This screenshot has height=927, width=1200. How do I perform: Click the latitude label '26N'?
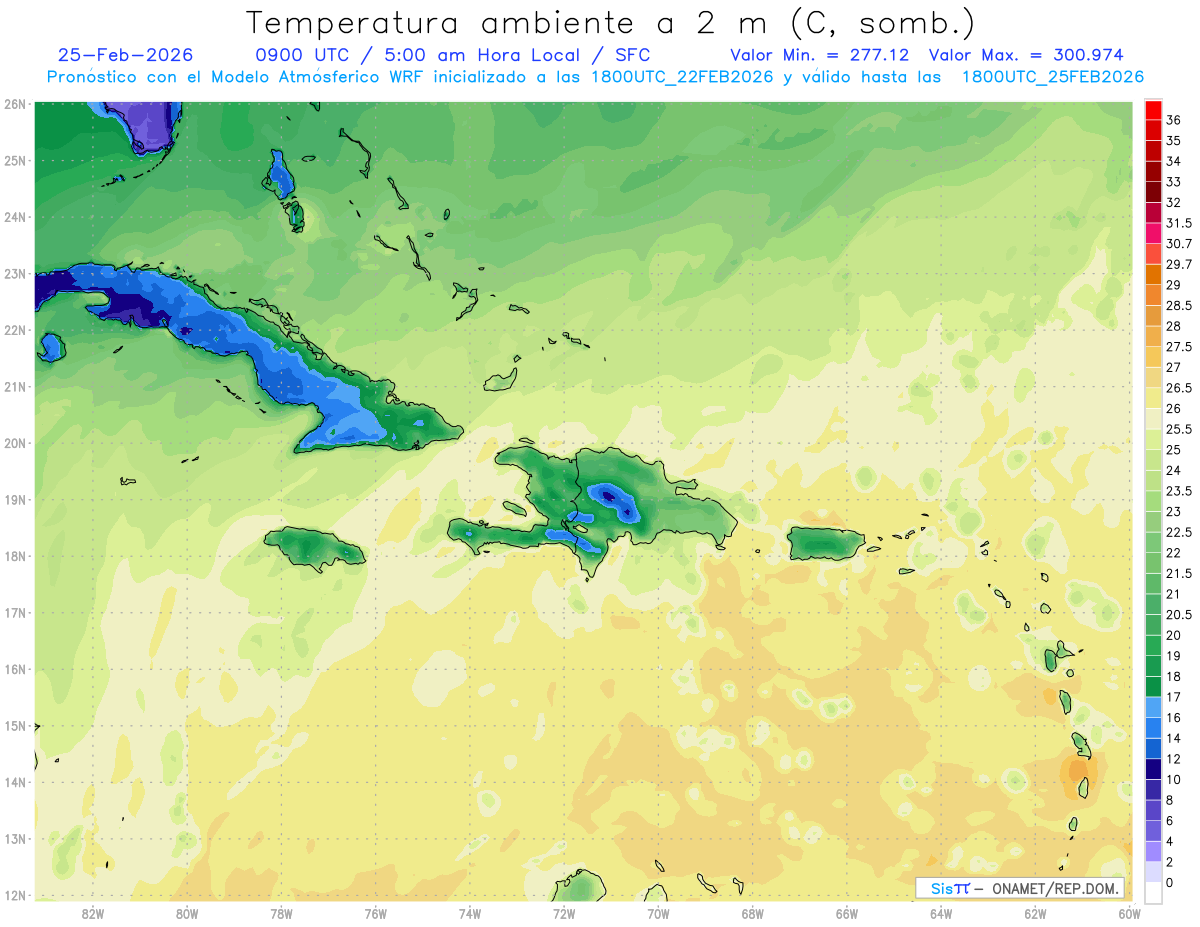14,104
